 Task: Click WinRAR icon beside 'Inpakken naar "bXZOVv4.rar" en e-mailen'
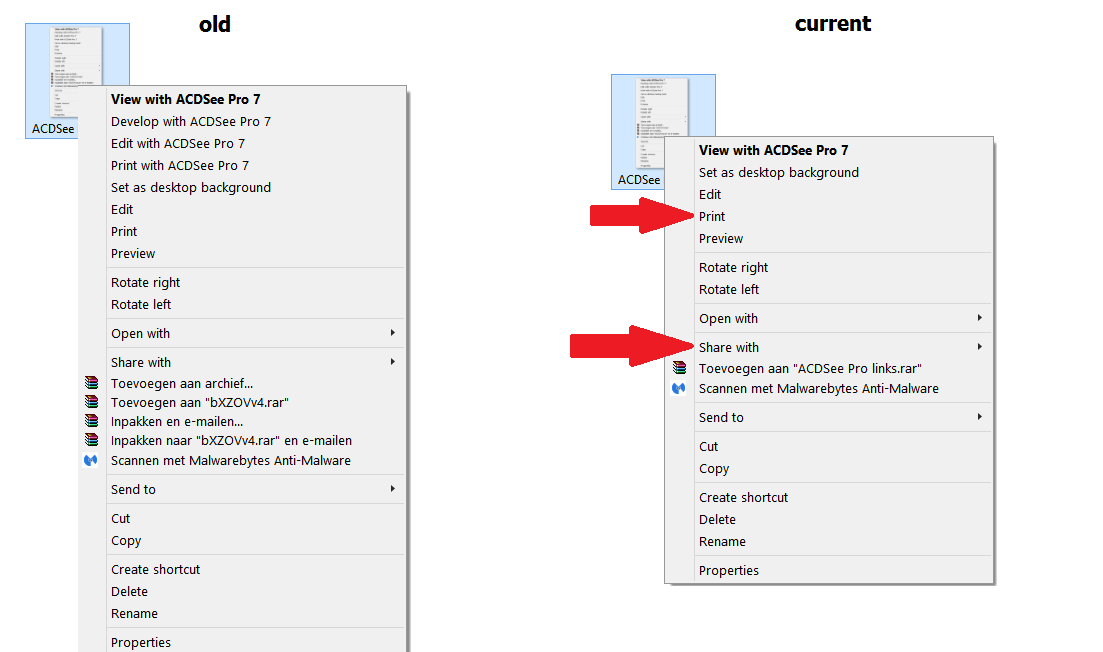point(91,440)
